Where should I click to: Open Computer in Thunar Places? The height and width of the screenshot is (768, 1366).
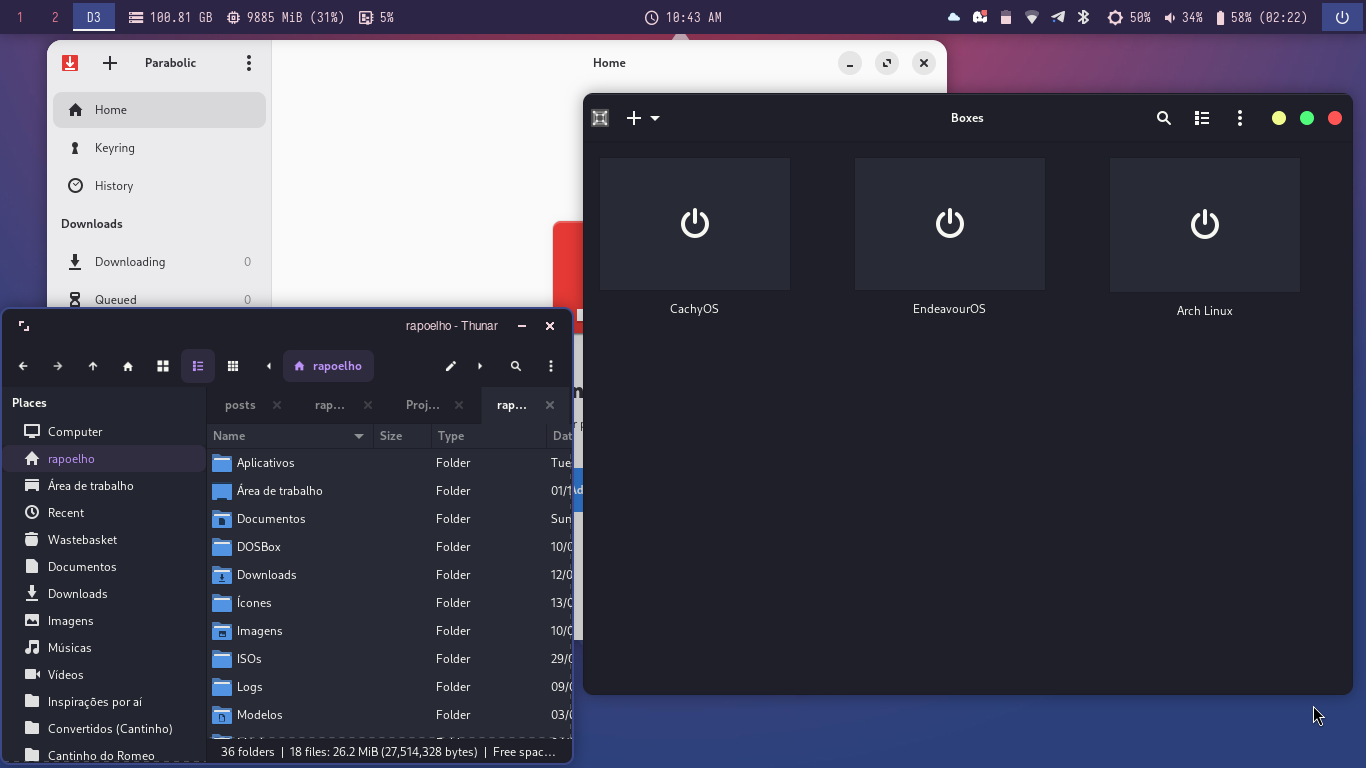pos(104,432)
